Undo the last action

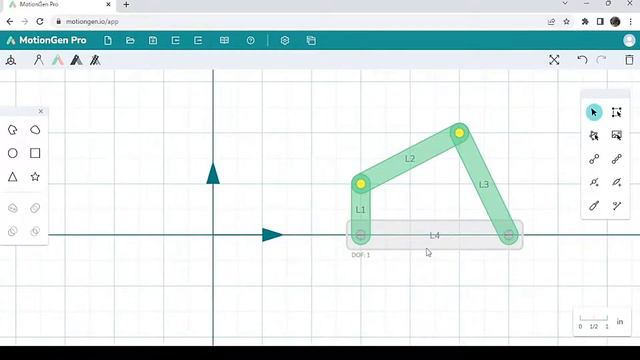coord(582,60)
